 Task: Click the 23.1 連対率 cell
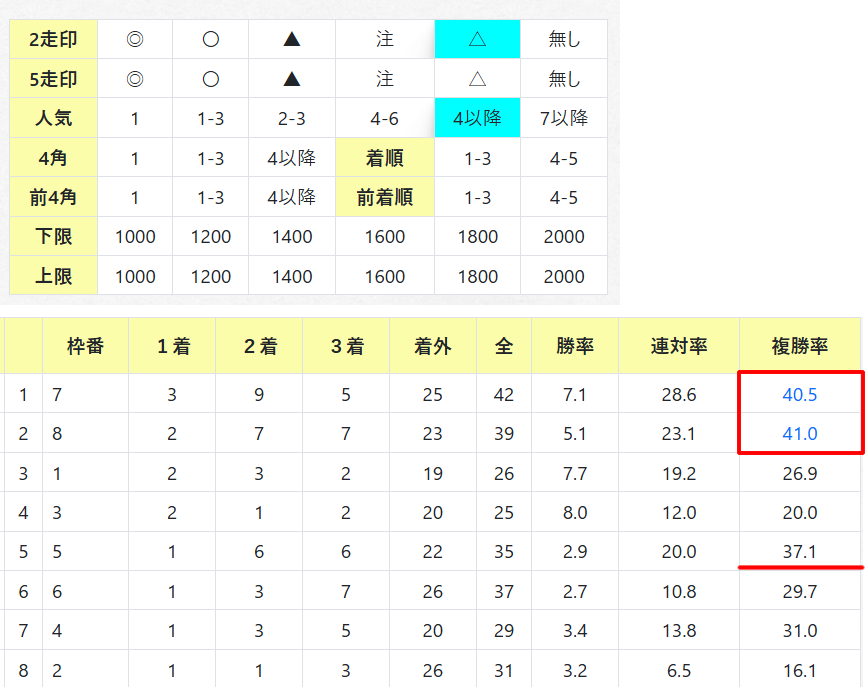coord(679,434)
